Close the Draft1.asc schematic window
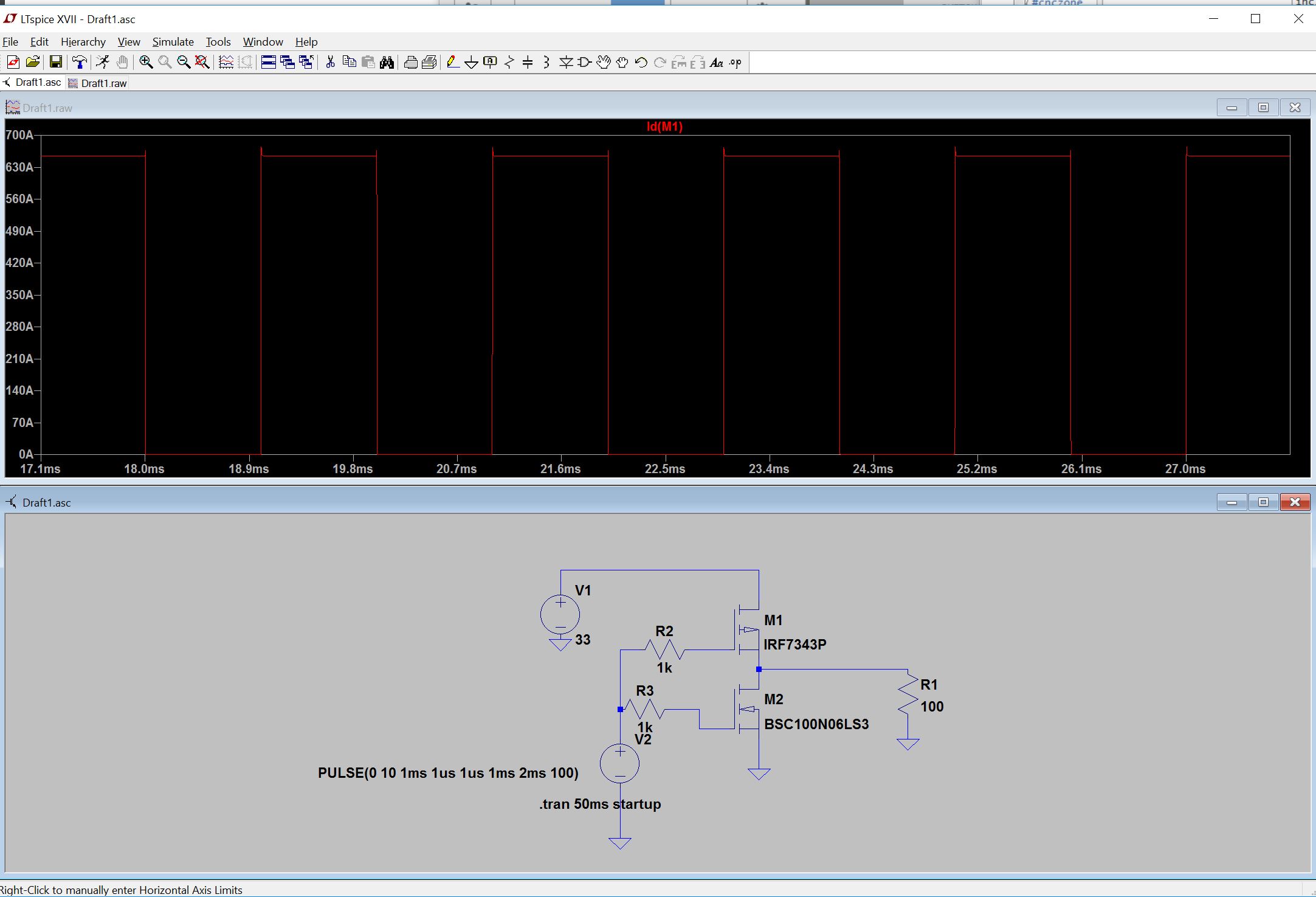1316x897 pixels. (x=1295, y=502)
